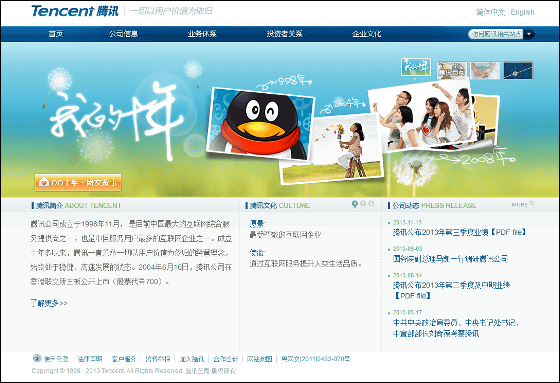Click the third gray circle icon beside CULTURE
The width and height of the screenshot is (560, 383).
(x=371, y=204)
